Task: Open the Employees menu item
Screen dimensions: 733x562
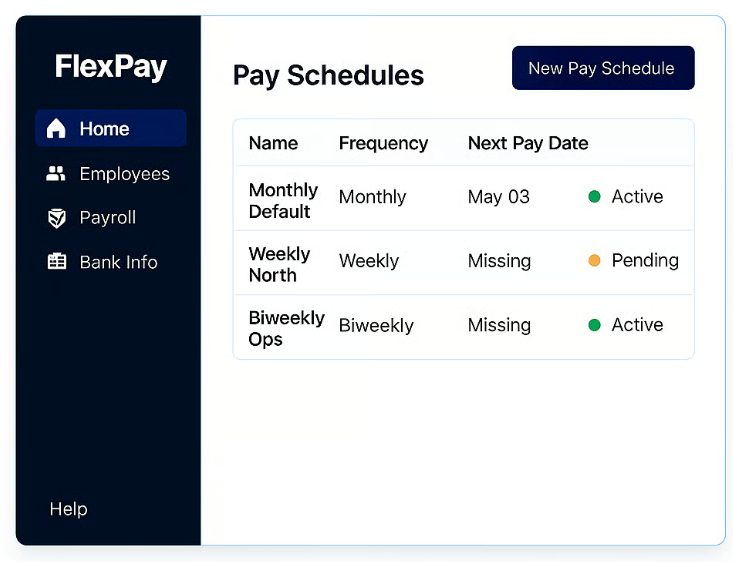Action: coord(124,174)
